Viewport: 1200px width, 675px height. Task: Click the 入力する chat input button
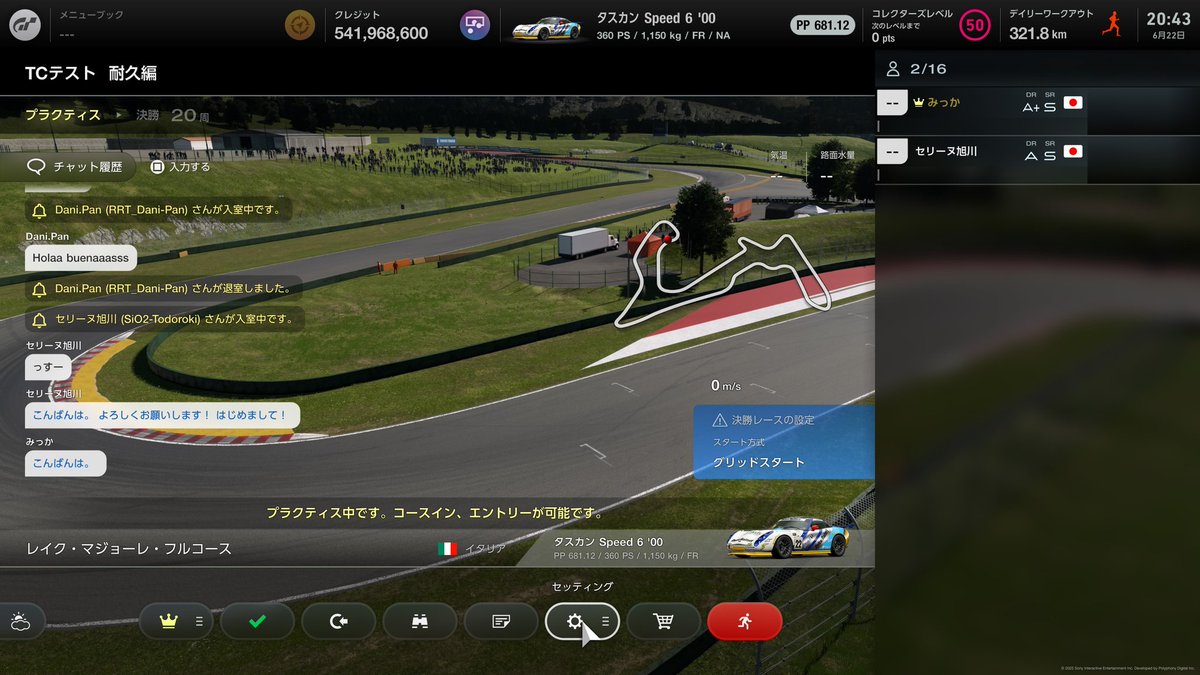(181, 167)
